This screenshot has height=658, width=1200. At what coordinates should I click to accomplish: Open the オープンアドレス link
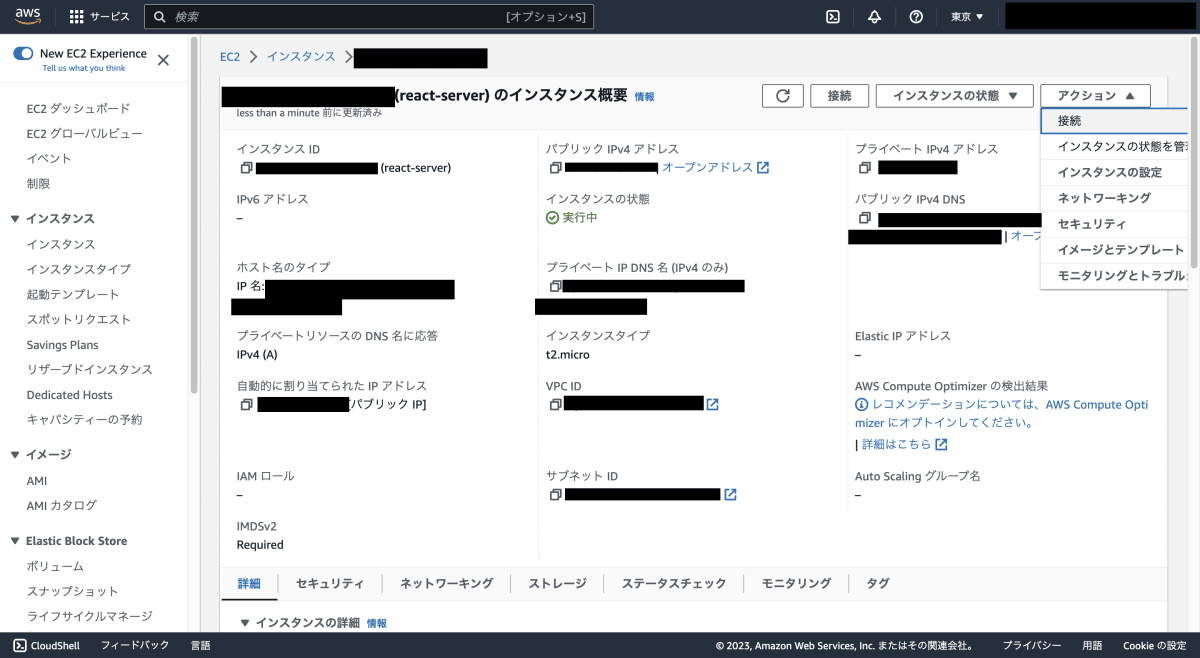pos(715,168)
